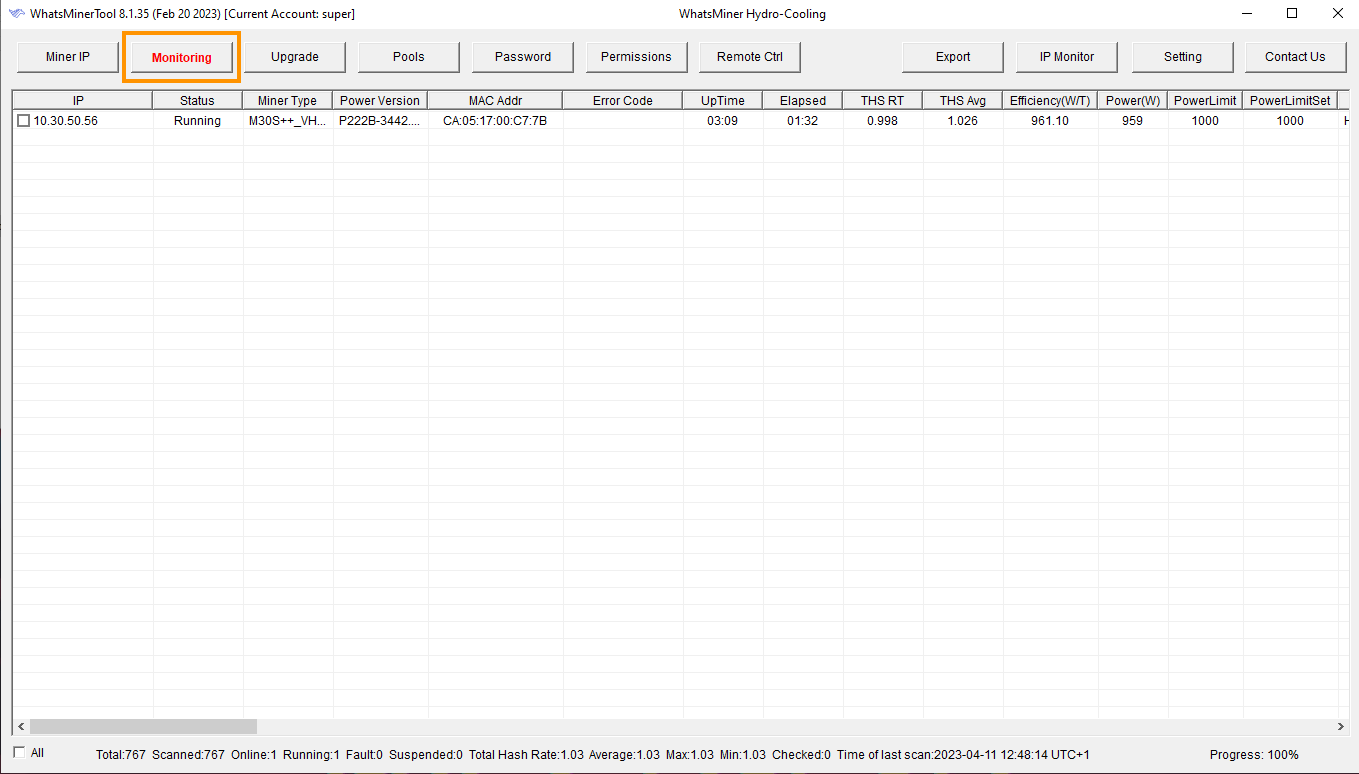The height and width of the screenshot is (774, 1359).
Task: Open the Setting dialog
Action: pyautogui.click(x=1183, y=57)
